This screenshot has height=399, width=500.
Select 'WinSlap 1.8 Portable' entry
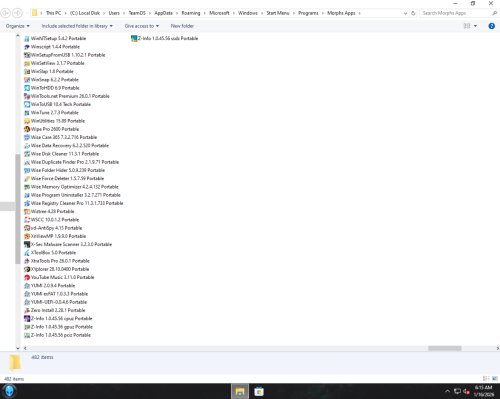coord(49,72)
